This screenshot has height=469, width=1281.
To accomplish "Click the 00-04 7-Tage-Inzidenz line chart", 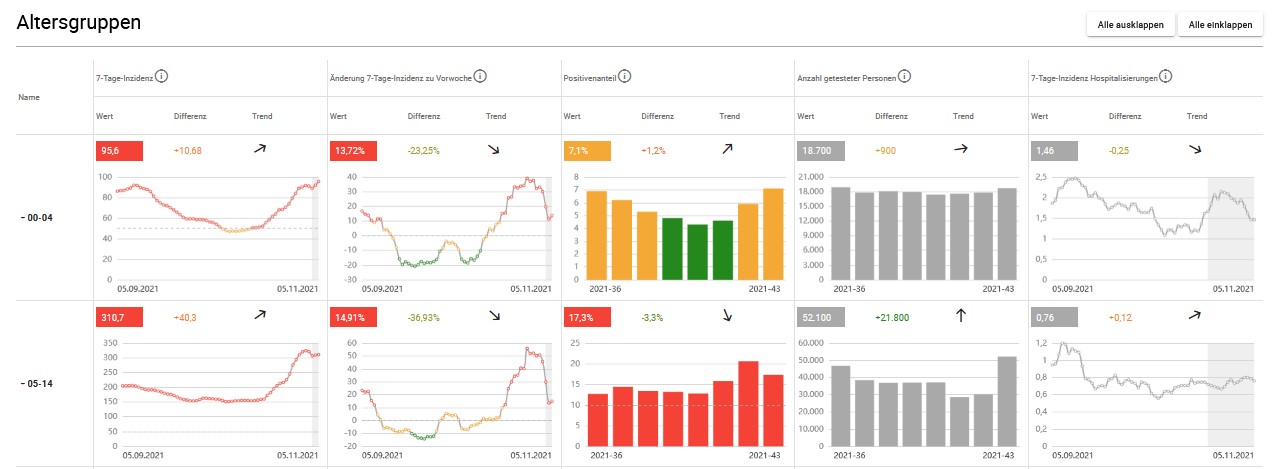I will pos(216,228).
